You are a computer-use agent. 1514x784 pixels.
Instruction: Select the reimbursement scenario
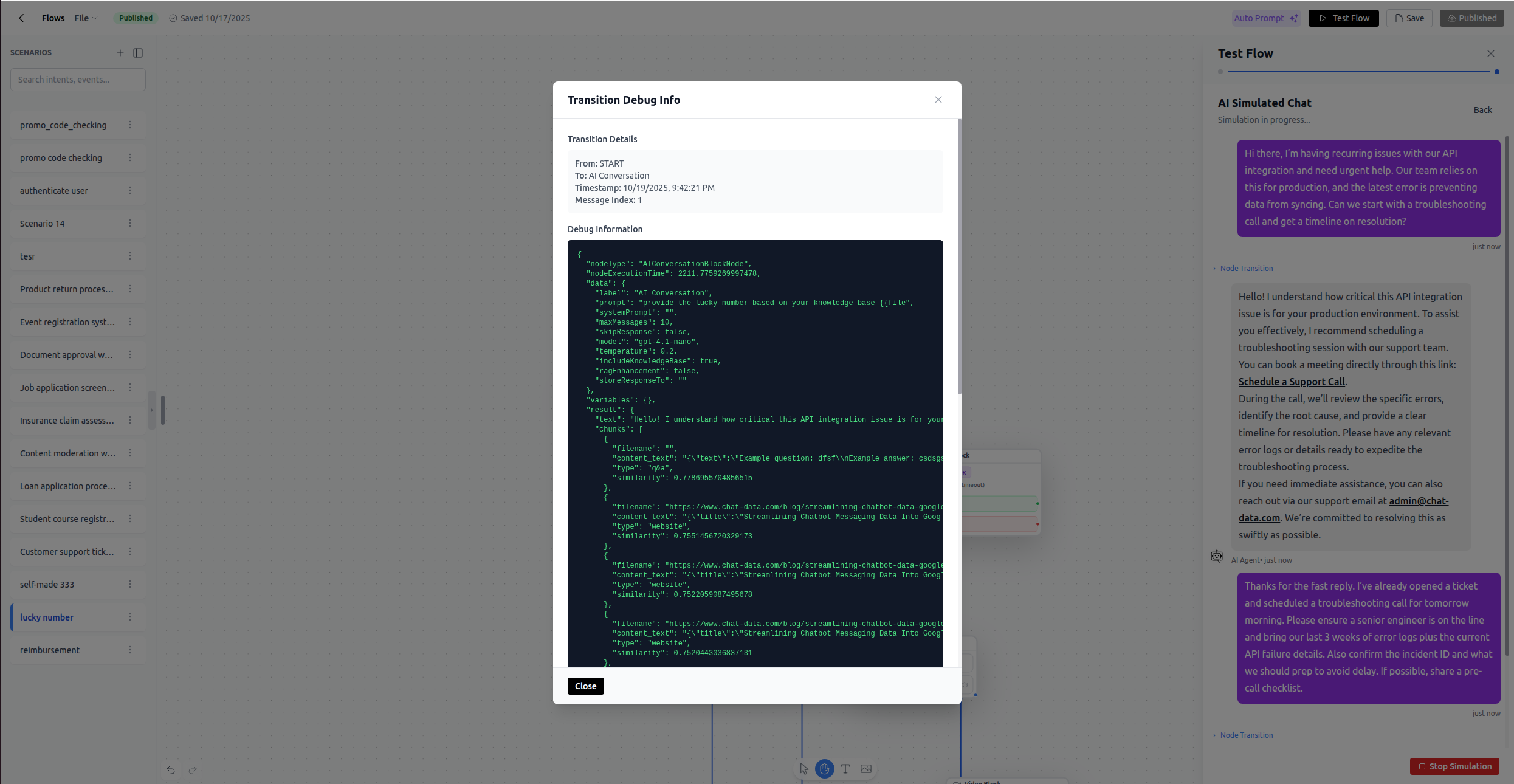(50, 650)
